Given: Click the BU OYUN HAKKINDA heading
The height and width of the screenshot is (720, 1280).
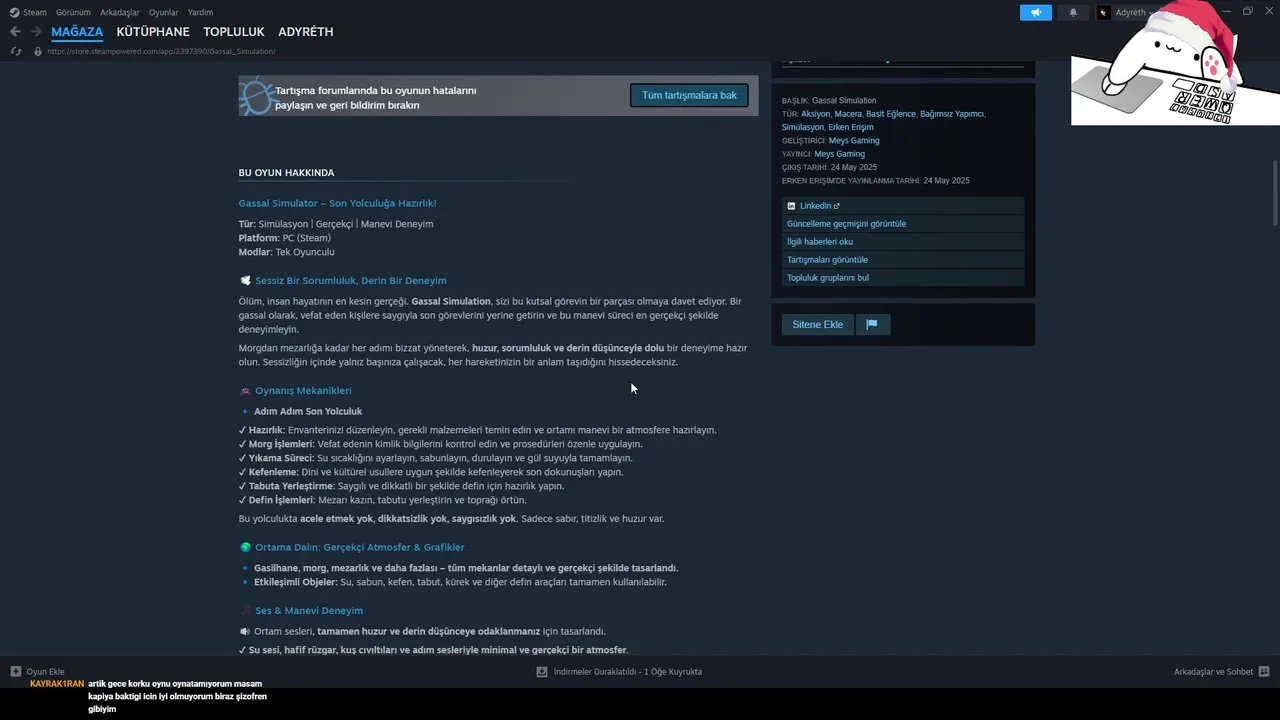Looking at the screenshot, I should coord(286,173).
